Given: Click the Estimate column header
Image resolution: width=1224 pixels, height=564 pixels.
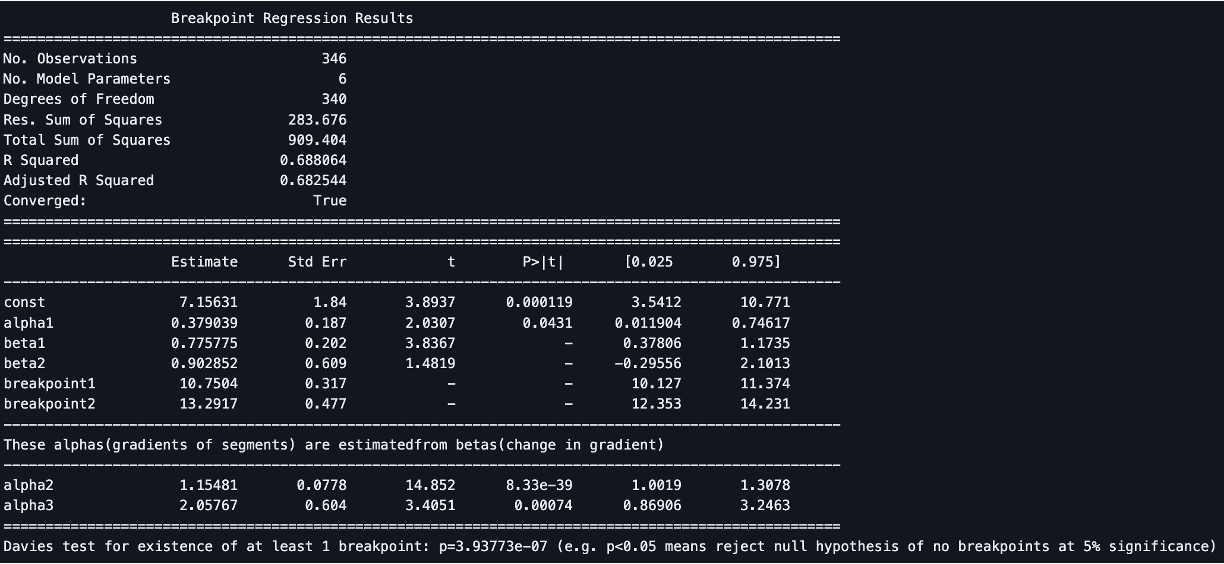Looking at the screenshot, I should click(x=204, y=262).
